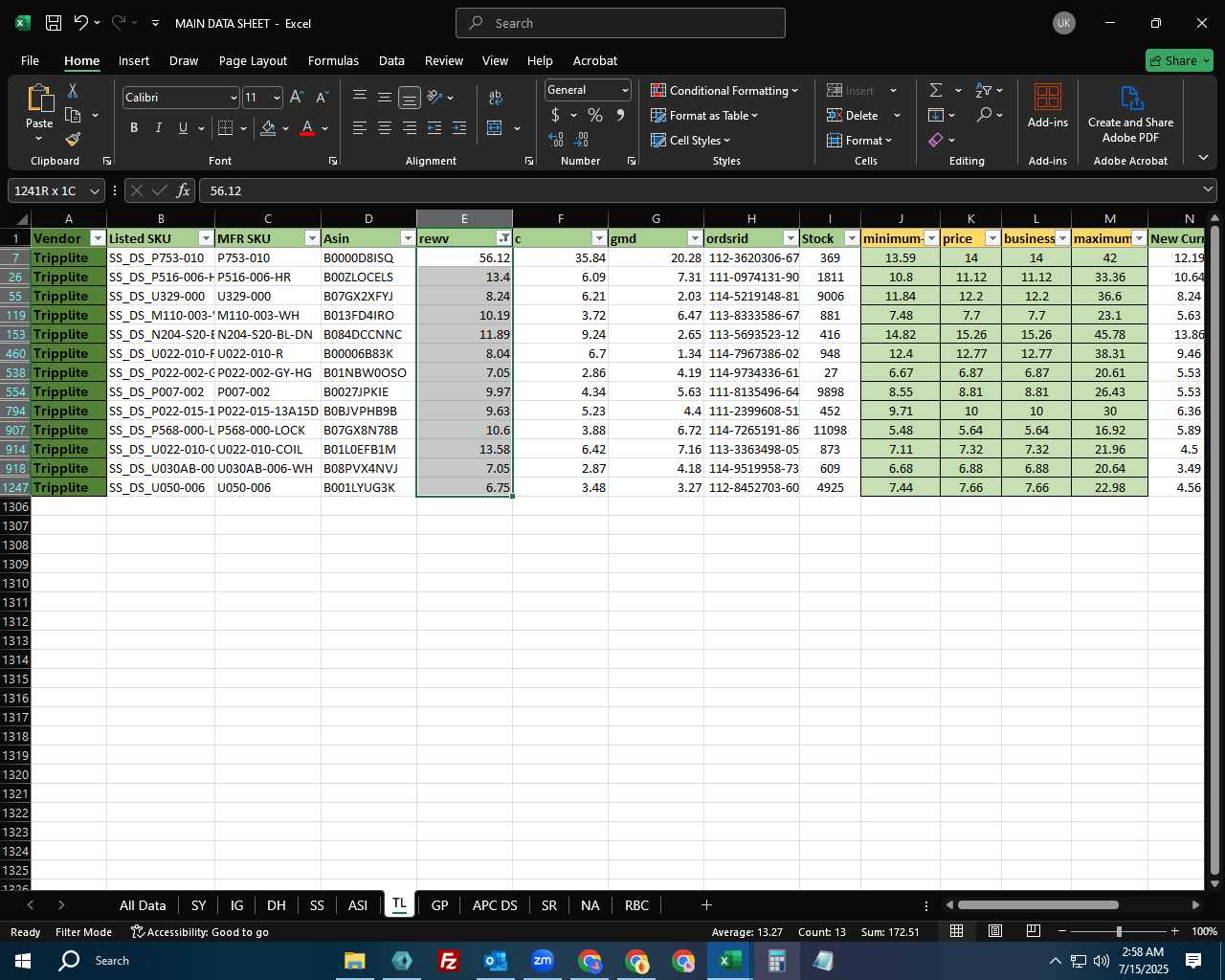Decrease font size with small A icon
Screen dimensions: 1225x980
[x=322, y=97]
